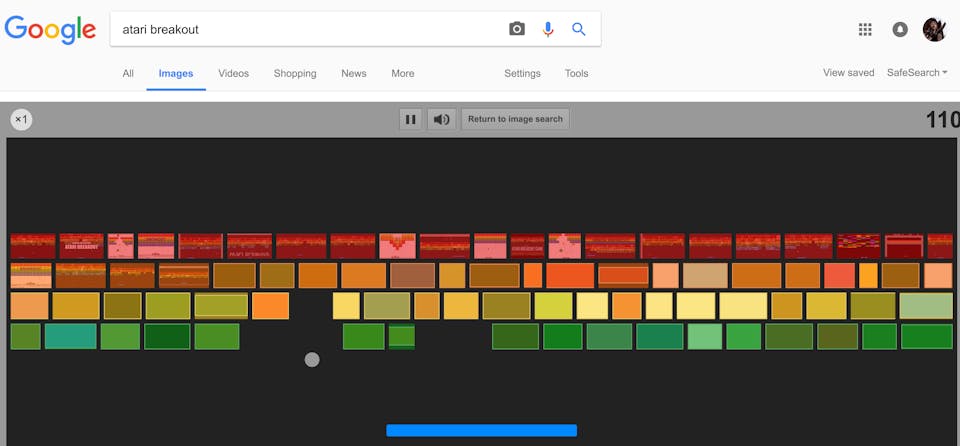Switch to the All results tab

pyautogui.click(x=128, y=73)
